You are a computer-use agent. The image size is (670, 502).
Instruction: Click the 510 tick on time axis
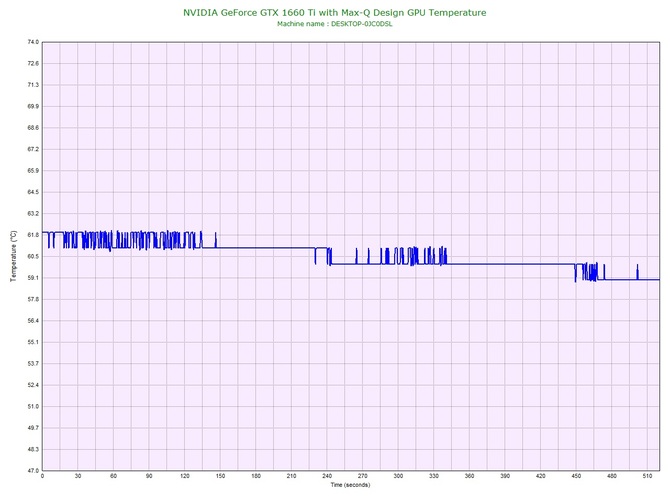point(647,476)
